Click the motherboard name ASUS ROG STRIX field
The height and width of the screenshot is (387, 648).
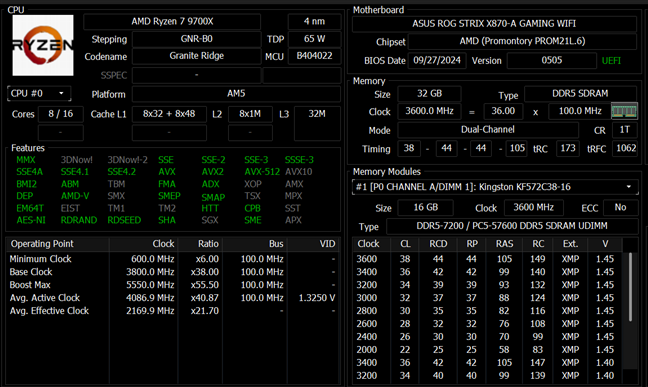tap(494, 24)
